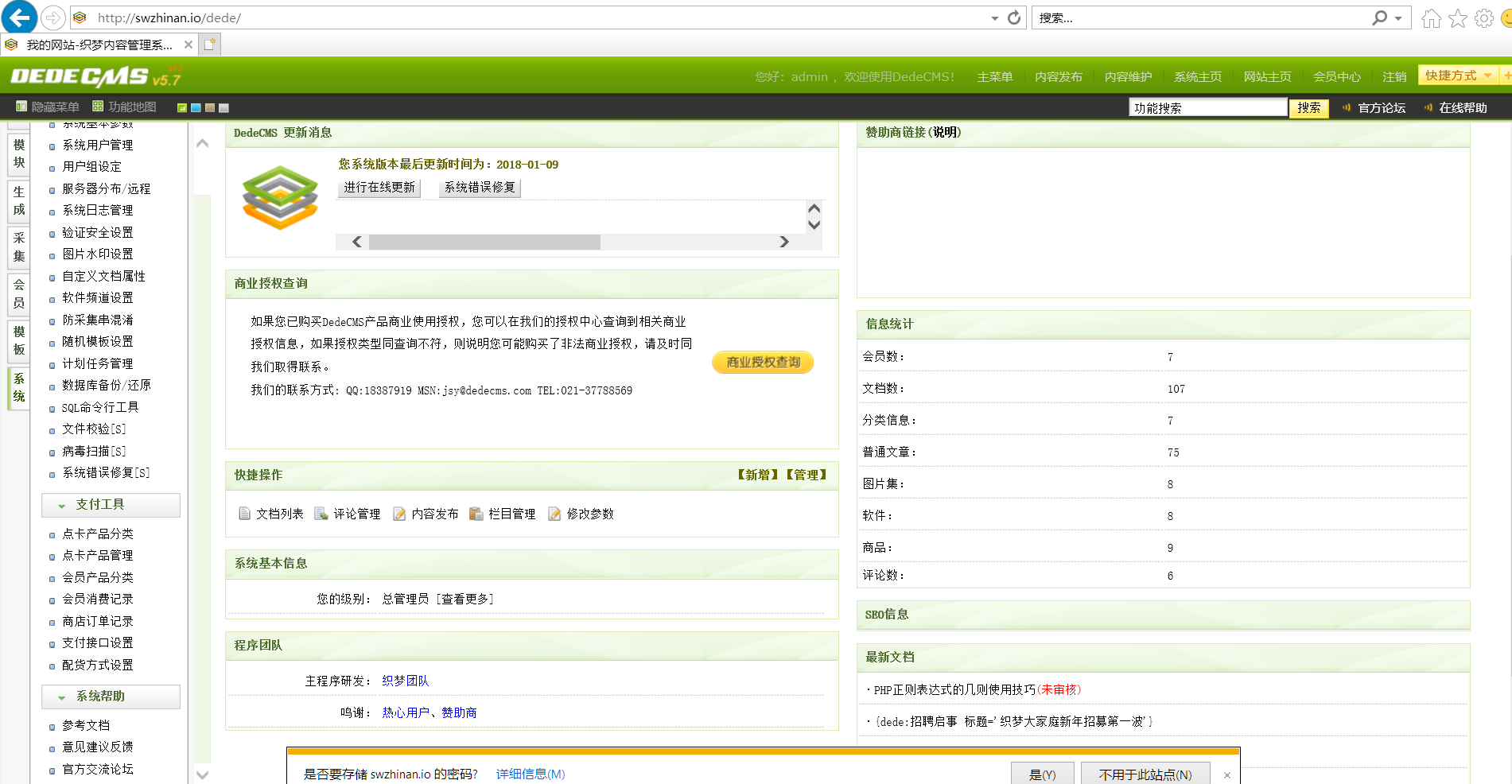This screenshot has width=1512, height=784.
Task: Click the 评论管理 shortcut icon
Action: [x=321, y=514]
